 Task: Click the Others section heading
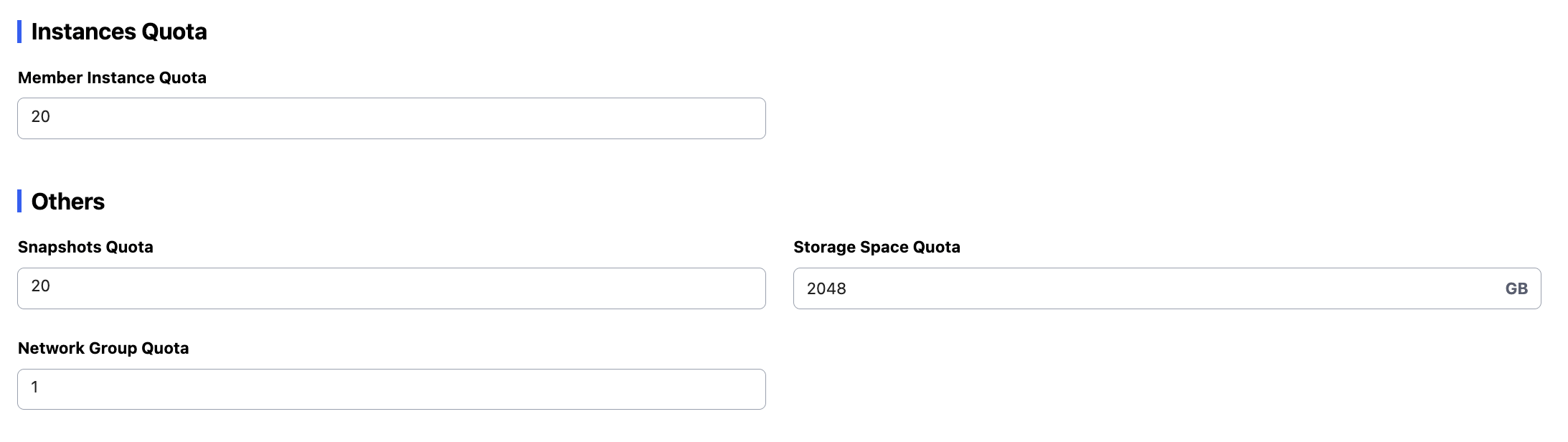(x=68, y=202)
